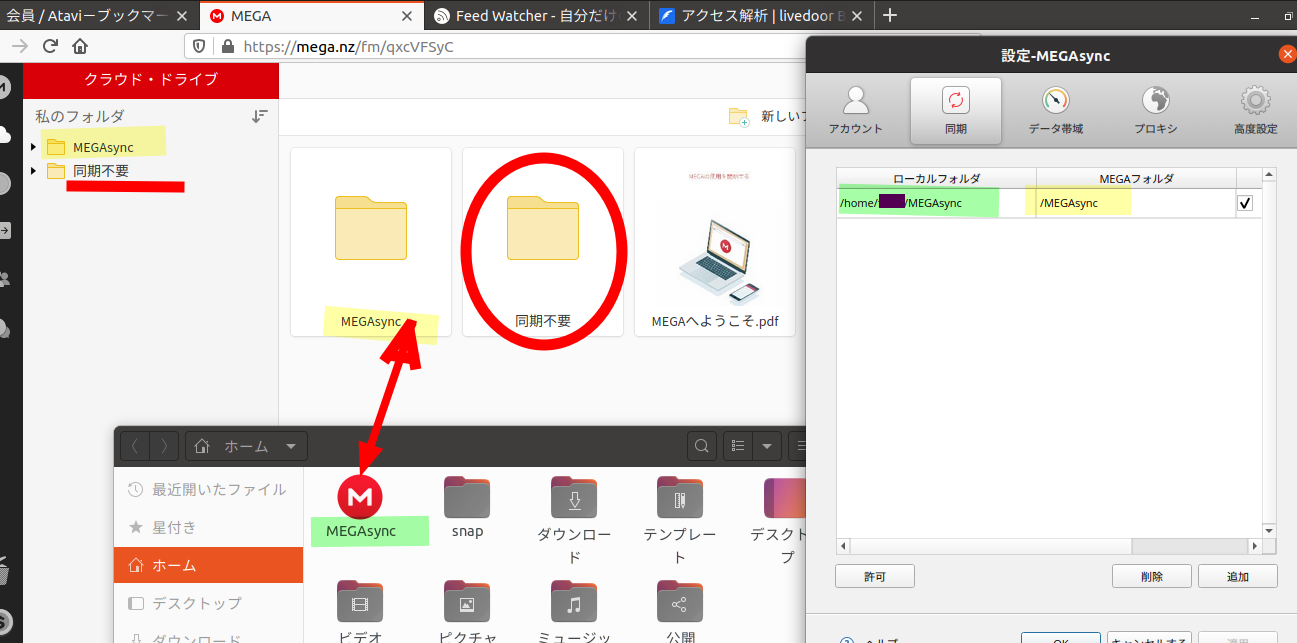Open the クラウド・ドライブ section header
The image size is (1297, 643).
coord(151,79)
